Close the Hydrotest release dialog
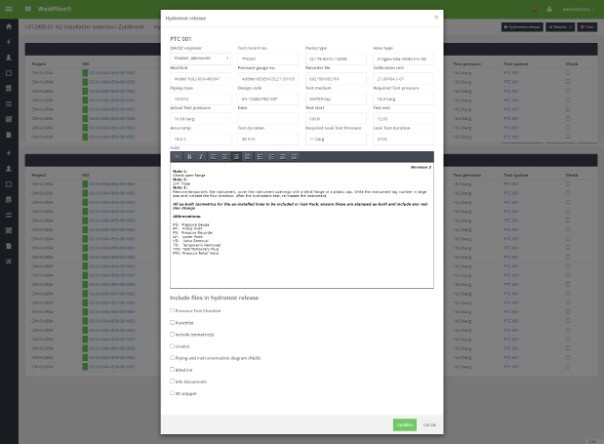The image size is (604, 444). click(436, 17)
